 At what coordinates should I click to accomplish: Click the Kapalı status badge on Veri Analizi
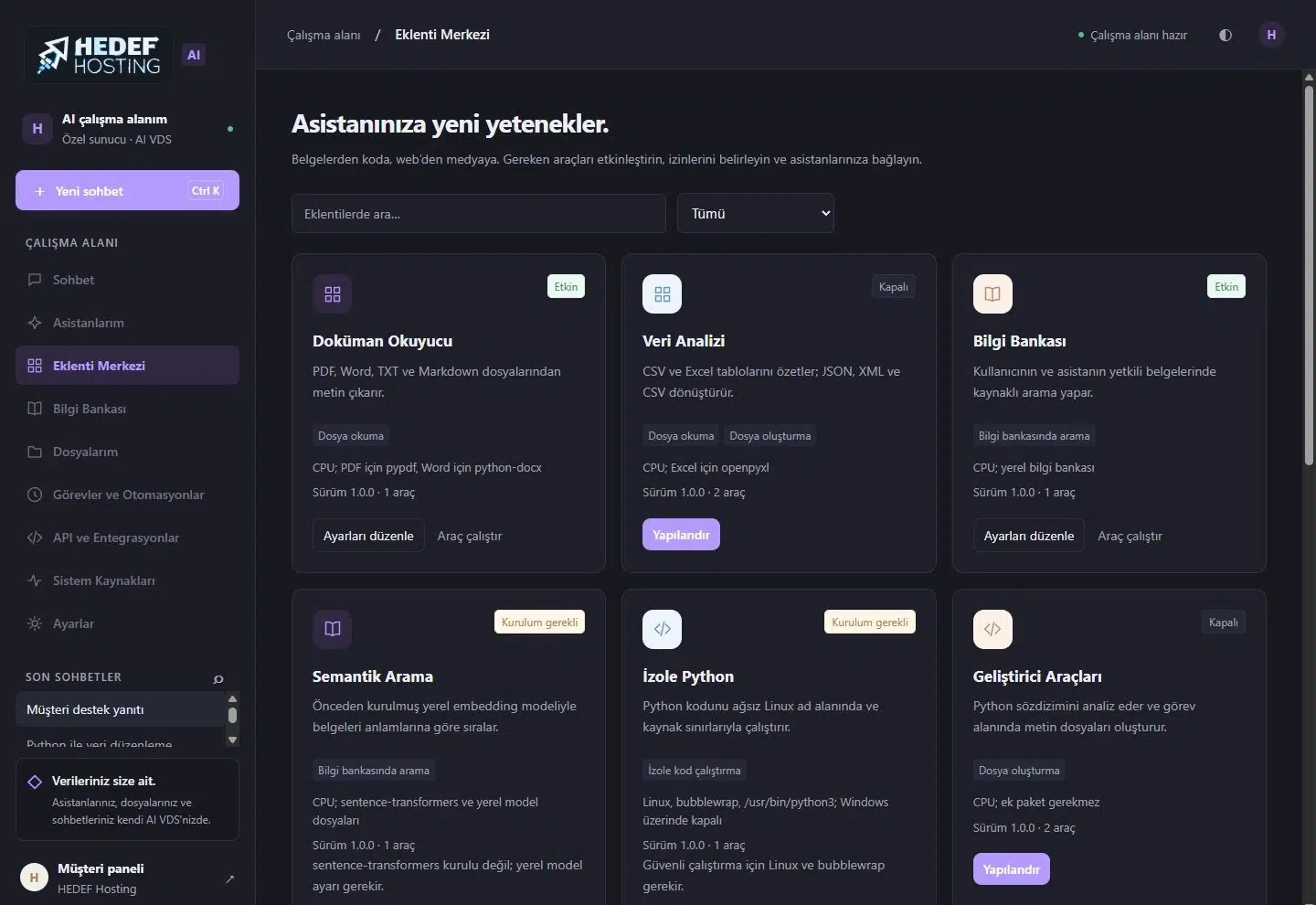(894, 287)
